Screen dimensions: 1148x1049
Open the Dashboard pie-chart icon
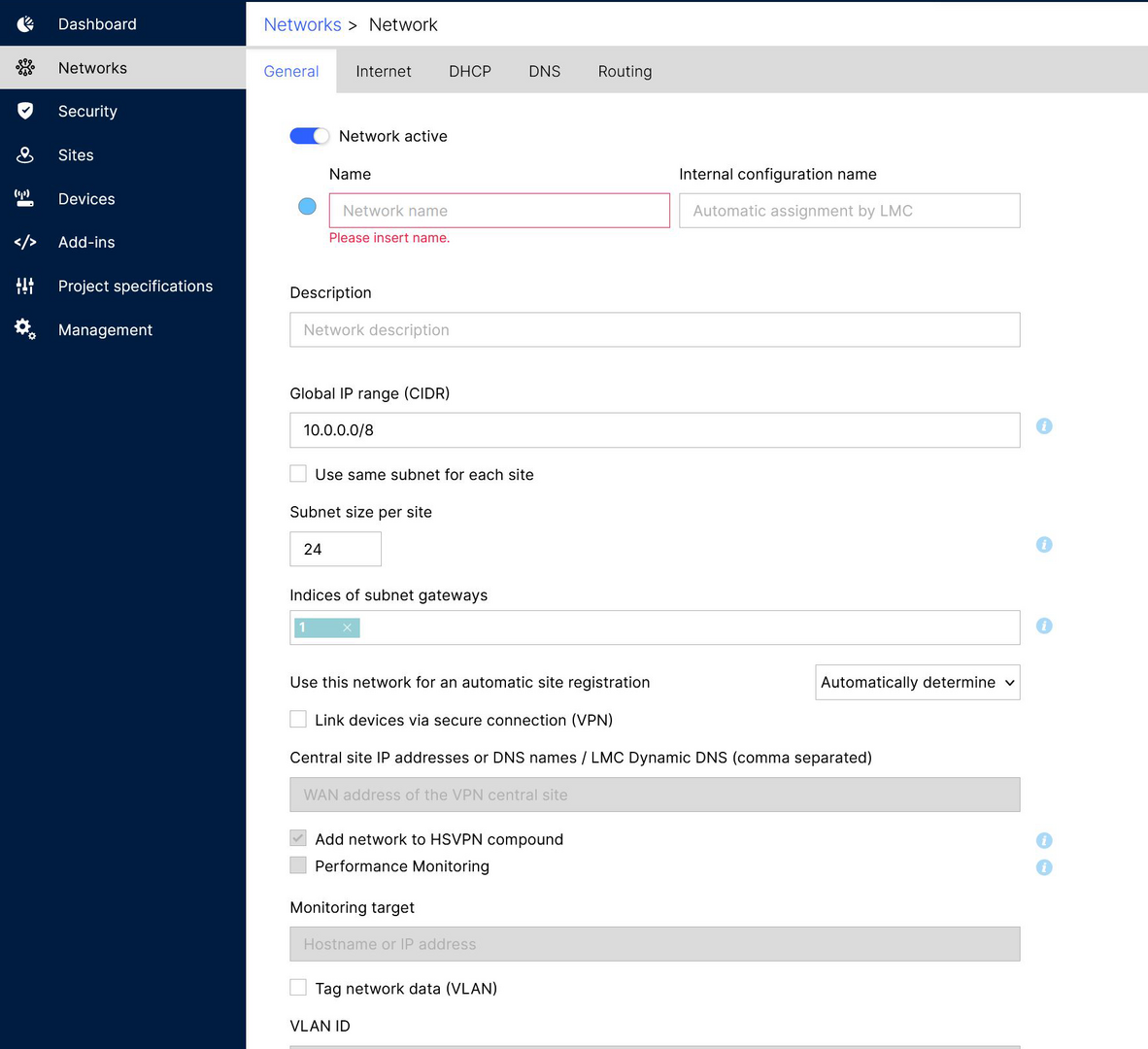point(25,24)
